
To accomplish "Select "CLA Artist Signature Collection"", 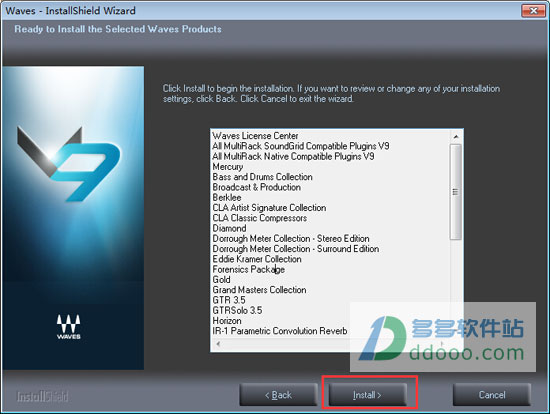I will tap(269, 208).
